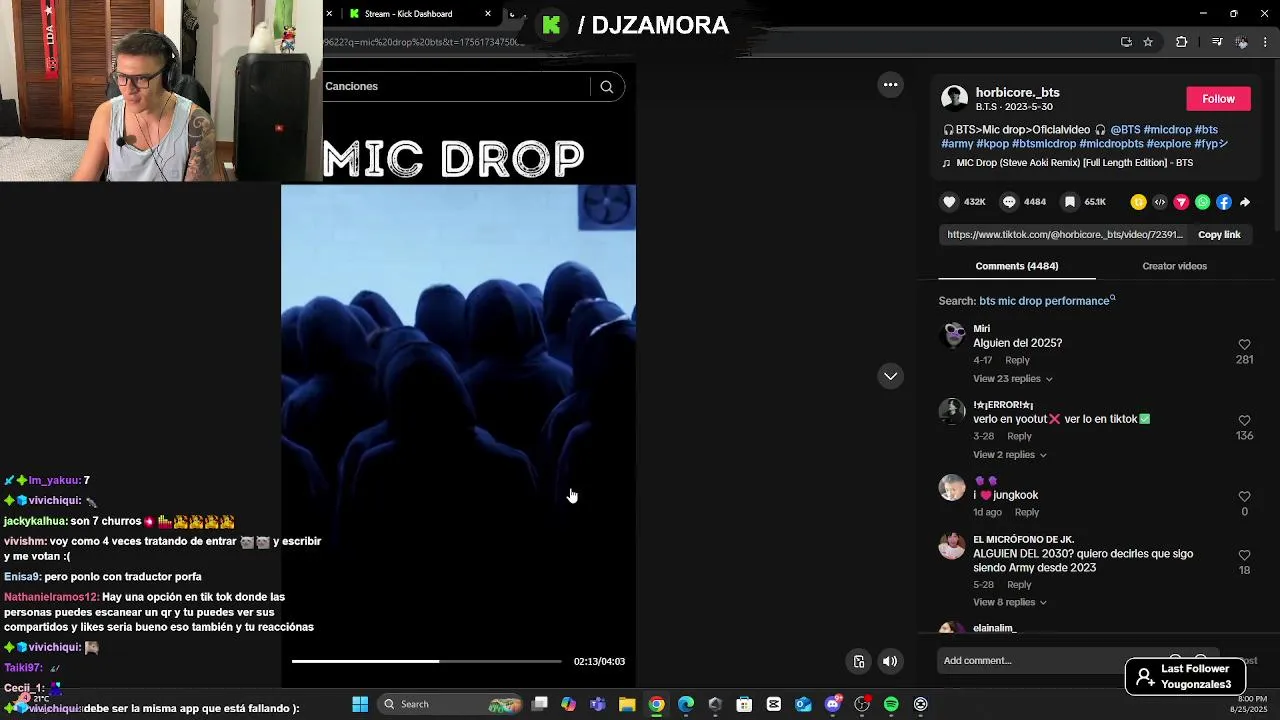Screen dimensions: 1280x720
Task: Open Outlook from the taskbar
Action: (803, 704)
